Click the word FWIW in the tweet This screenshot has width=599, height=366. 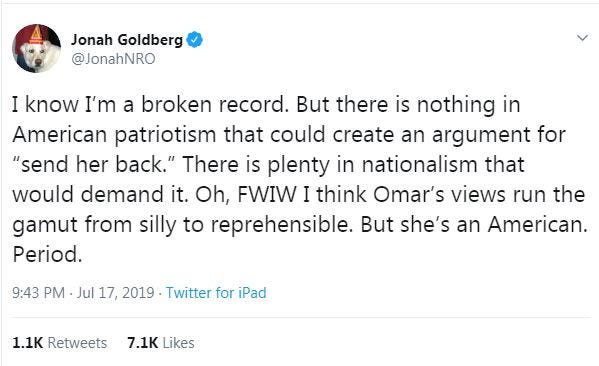pyautogui.click(x=267, y=194)
